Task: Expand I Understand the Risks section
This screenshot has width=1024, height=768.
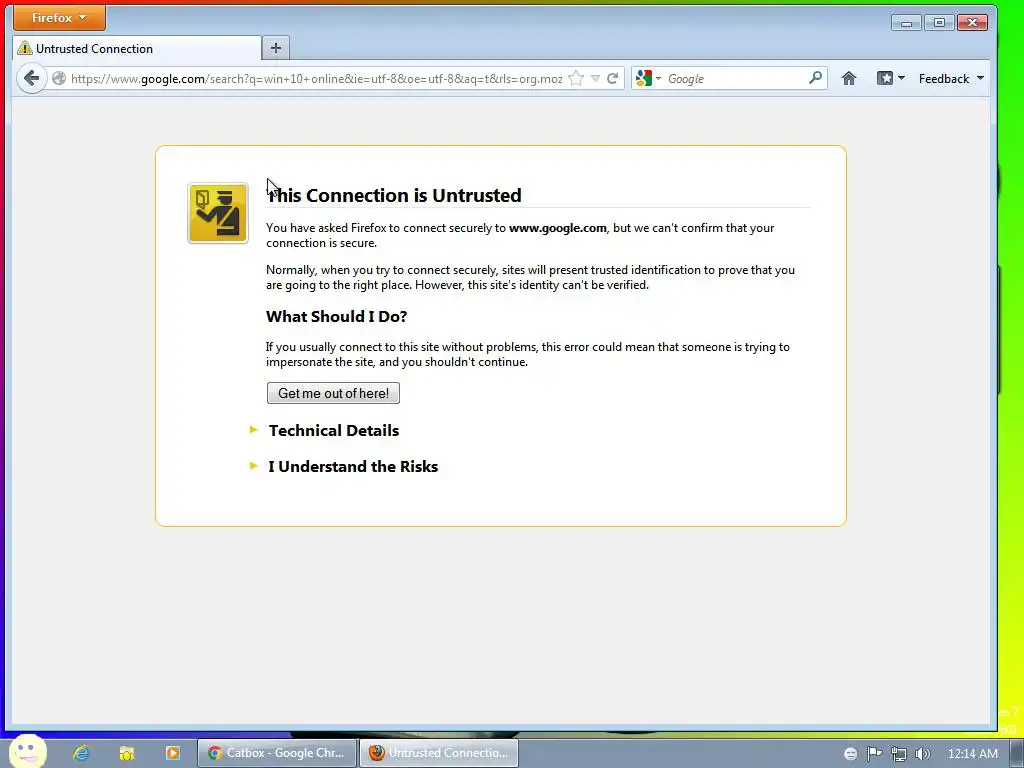Action: tap(353, 466)
